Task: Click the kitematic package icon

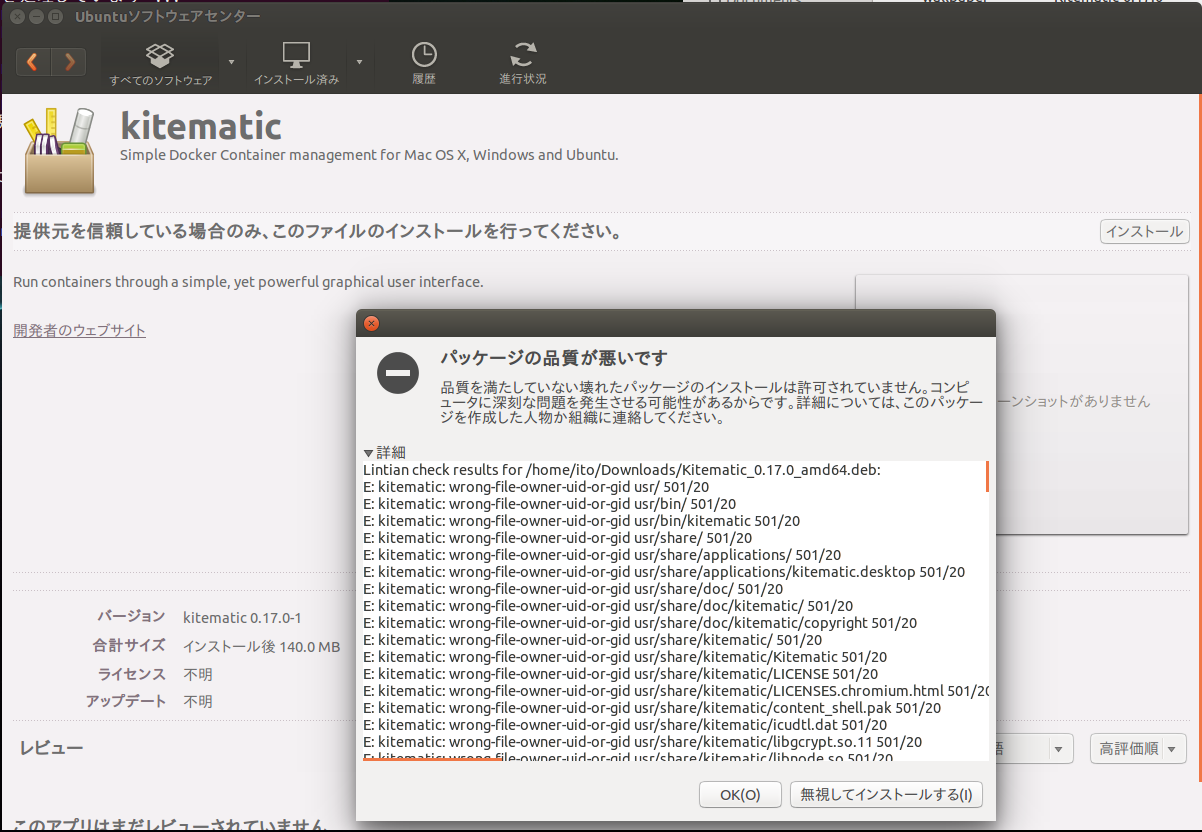Action: pos(58,150)
